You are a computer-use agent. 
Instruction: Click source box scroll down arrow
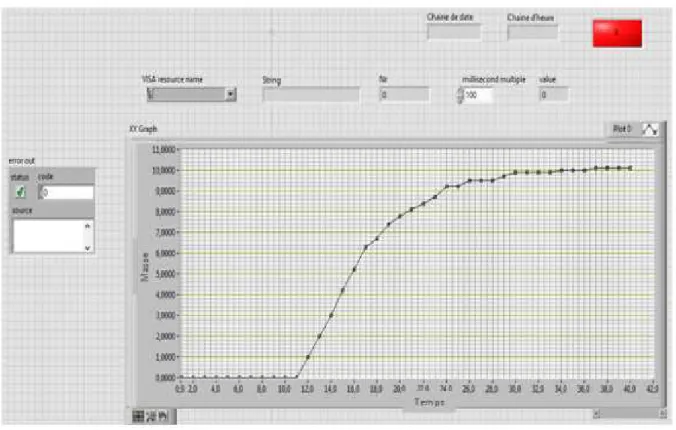(x=88, y=248)
